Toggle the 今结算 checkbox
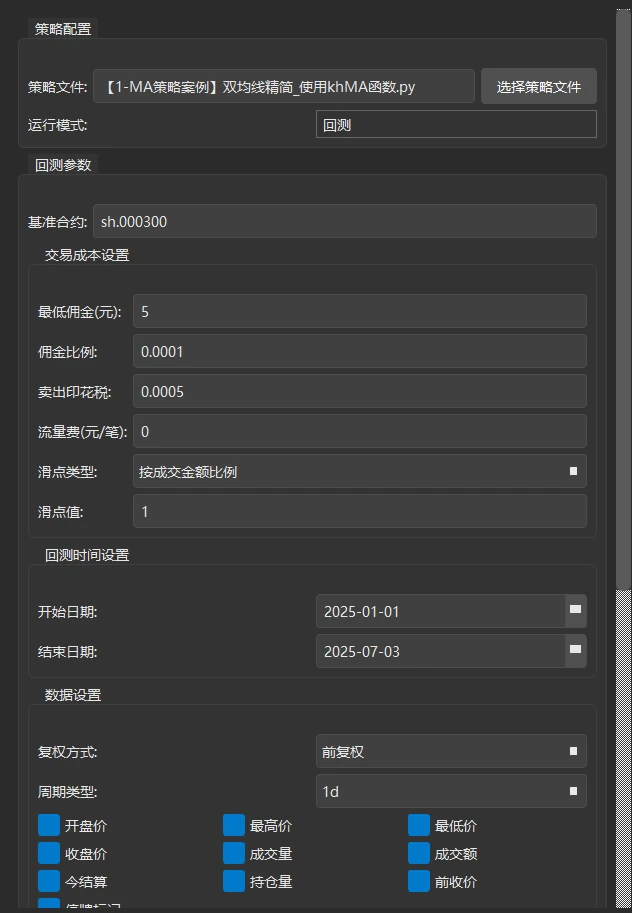Screen dimensions: 632x913 (x=49, y=881)
